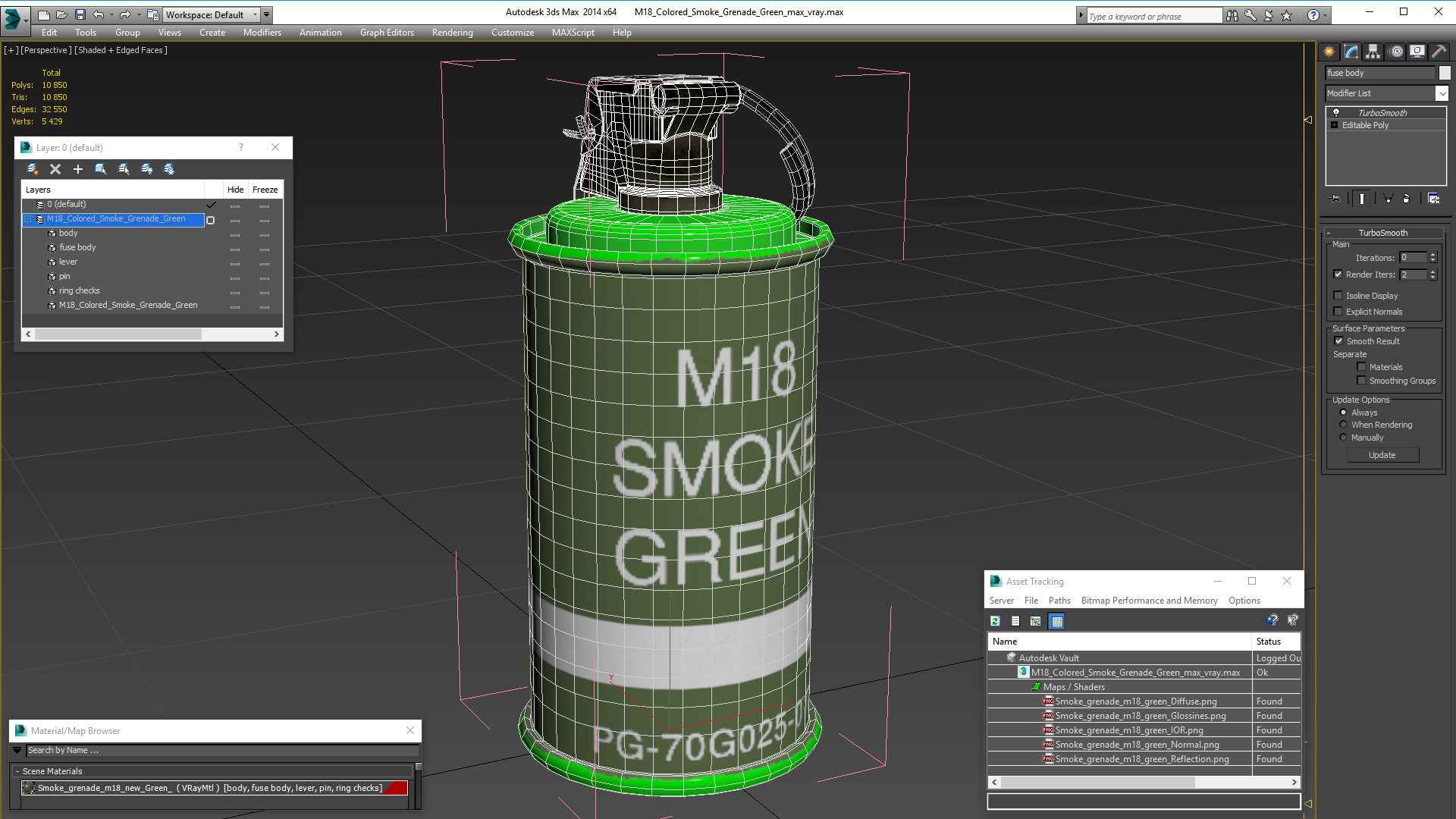The image size is (1456, 819).
Task: Click the binoculars search icon
Action: [1232, 15]
